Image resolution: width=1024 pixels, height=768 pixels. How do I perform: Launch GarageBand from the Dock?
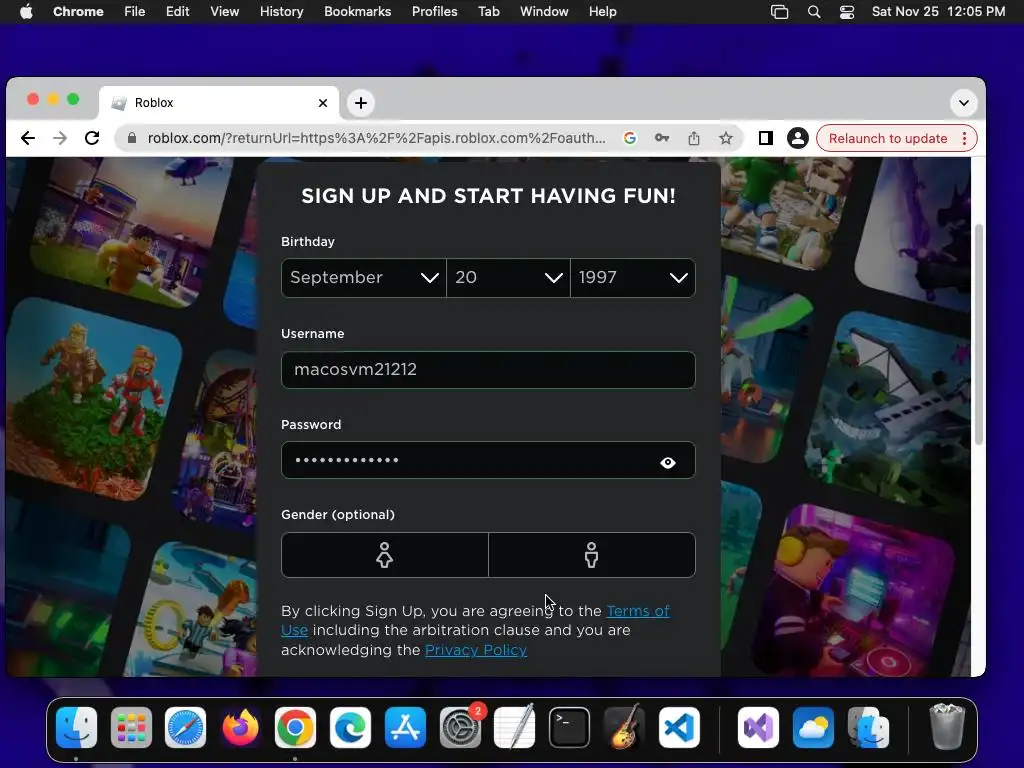624,728
